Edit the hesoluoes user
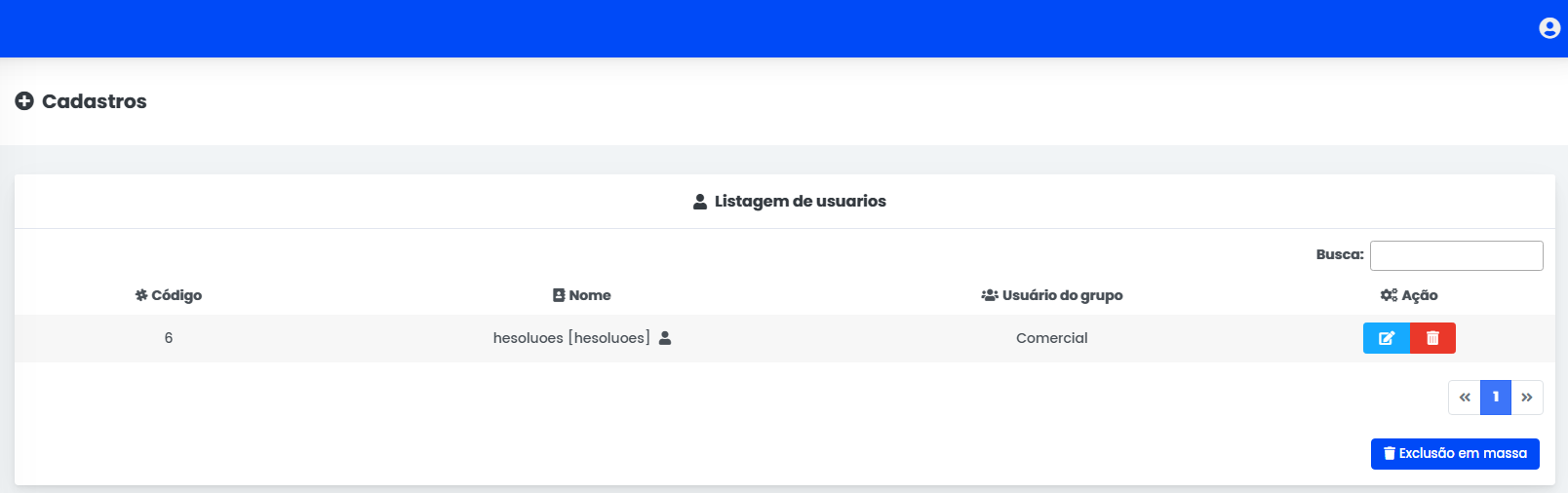This screenshot has width=1568, height=493. click(1386, 338)
